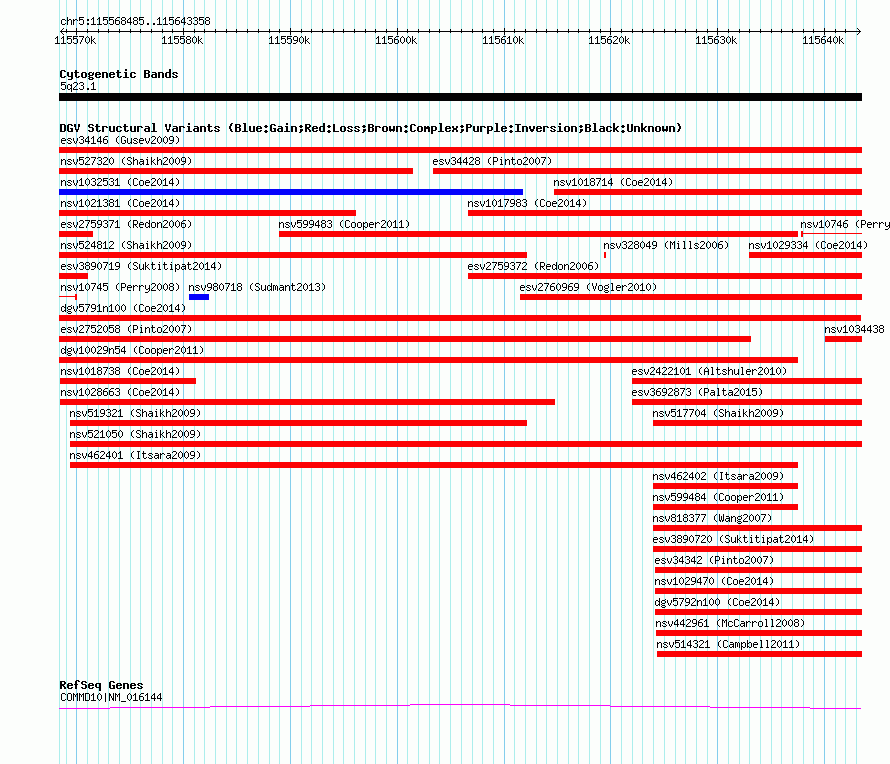890x764 pixels.
Task: Select the esv2752058 (Pinto2007) label
Action: coord(126,329)
